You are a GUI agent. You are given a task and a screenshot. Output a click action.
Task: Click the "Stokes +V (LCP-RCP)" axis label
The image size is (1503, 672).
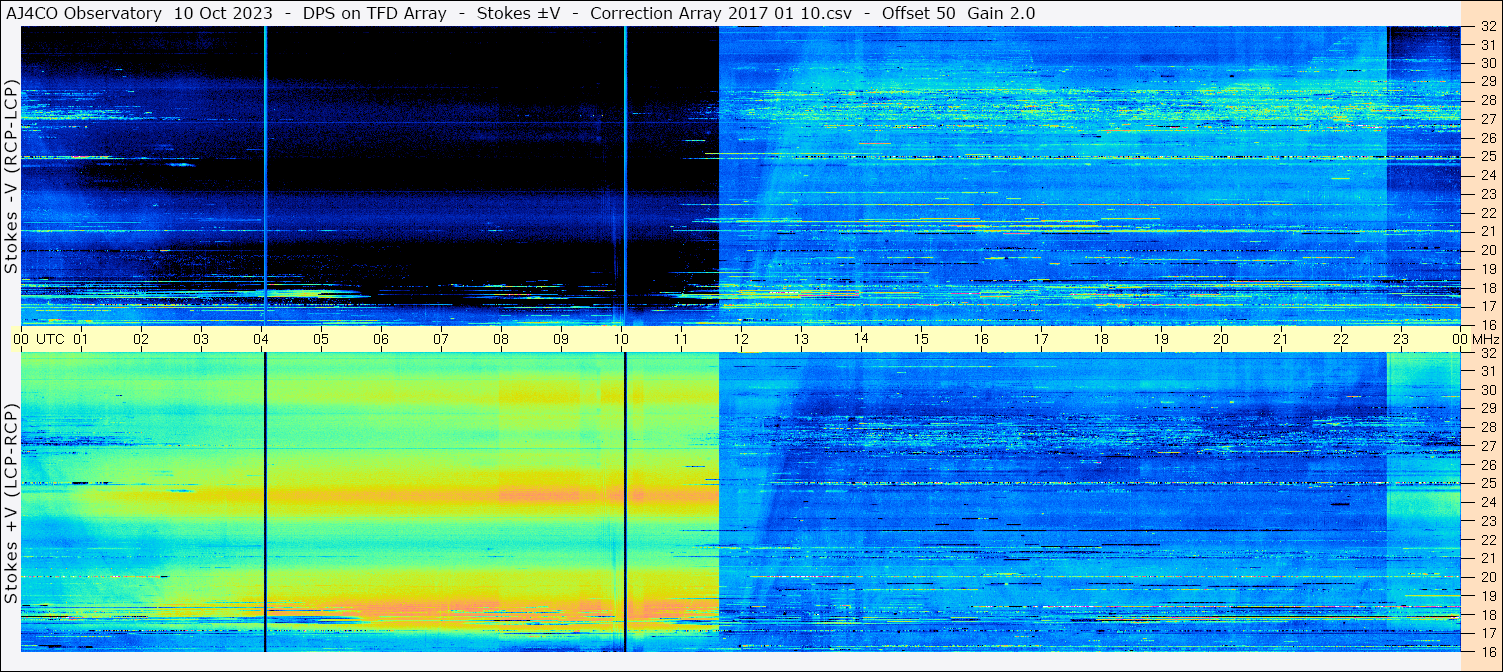pyautogui.click(x=11, y=504)
